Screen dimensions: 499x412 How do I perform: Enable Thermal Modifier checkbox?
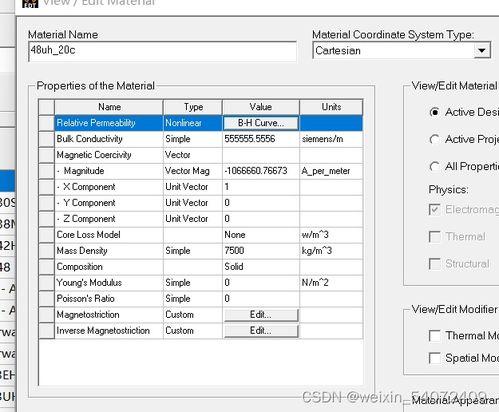click(x=435, y=336)
